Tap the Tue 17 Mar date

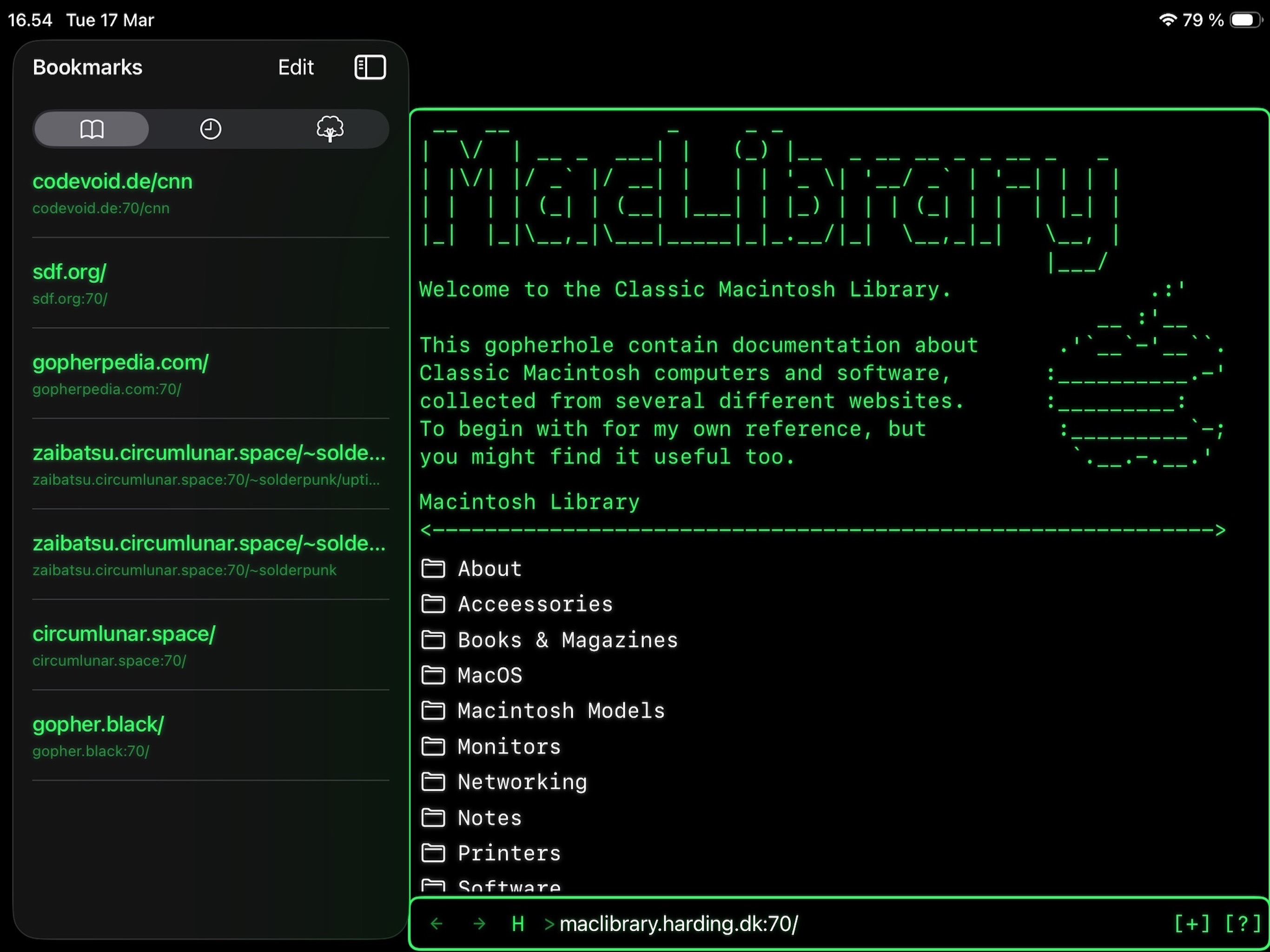(x=110, y=20)
